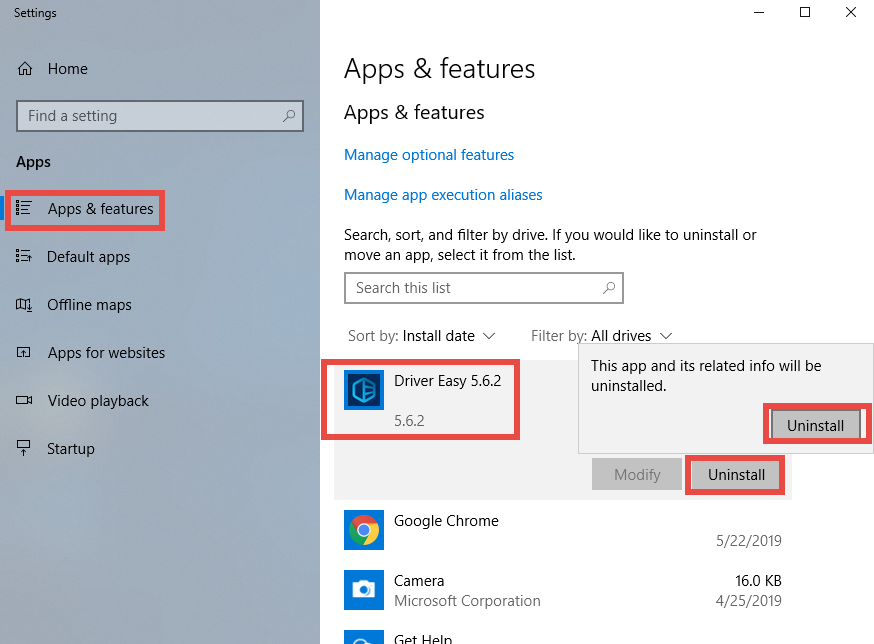874x644 pixels.
Task: Click the magnifier in Find a setting
Action: (289, 116)
